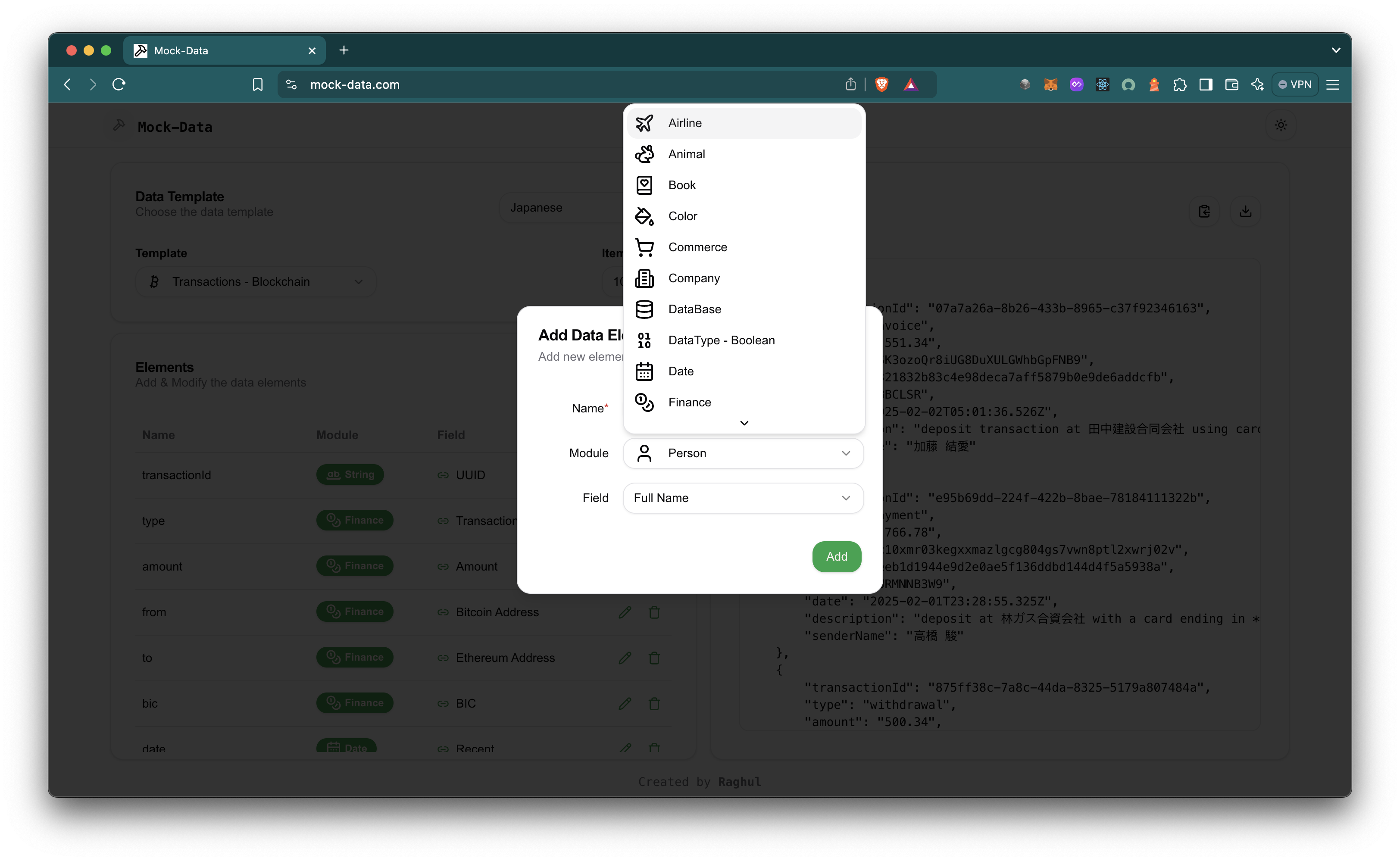Open the Transactions - Blockchain template dropdown

[256, 282]
